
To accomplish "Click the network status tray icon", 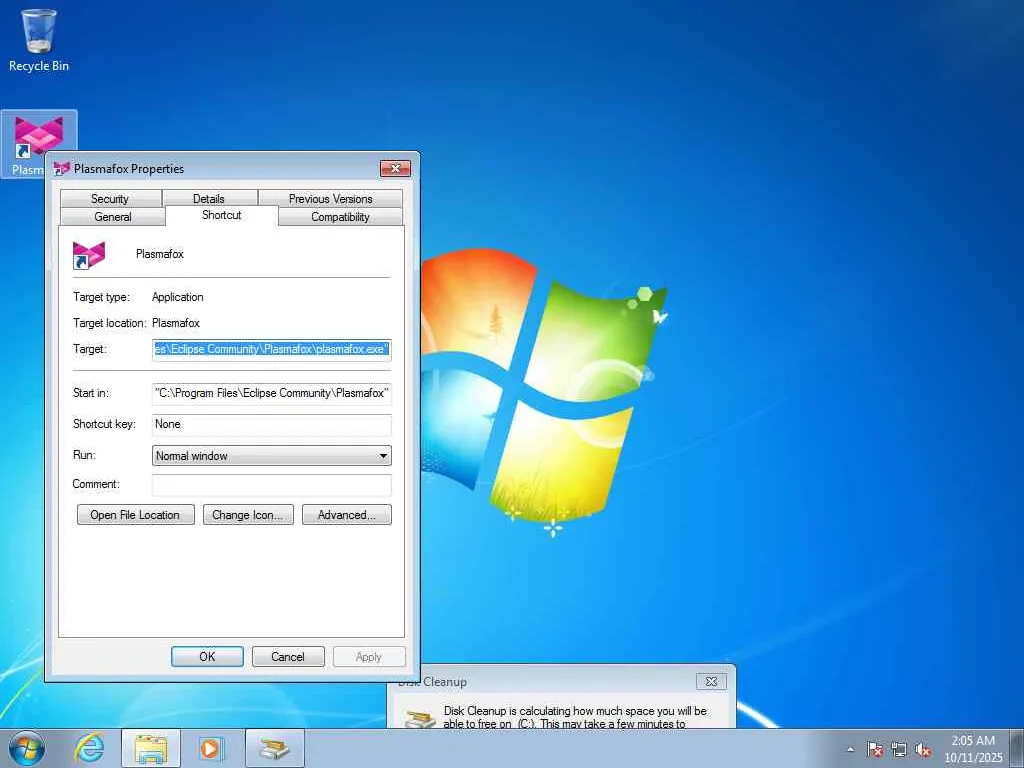I will pyautogui.click(x=899, y=749).
